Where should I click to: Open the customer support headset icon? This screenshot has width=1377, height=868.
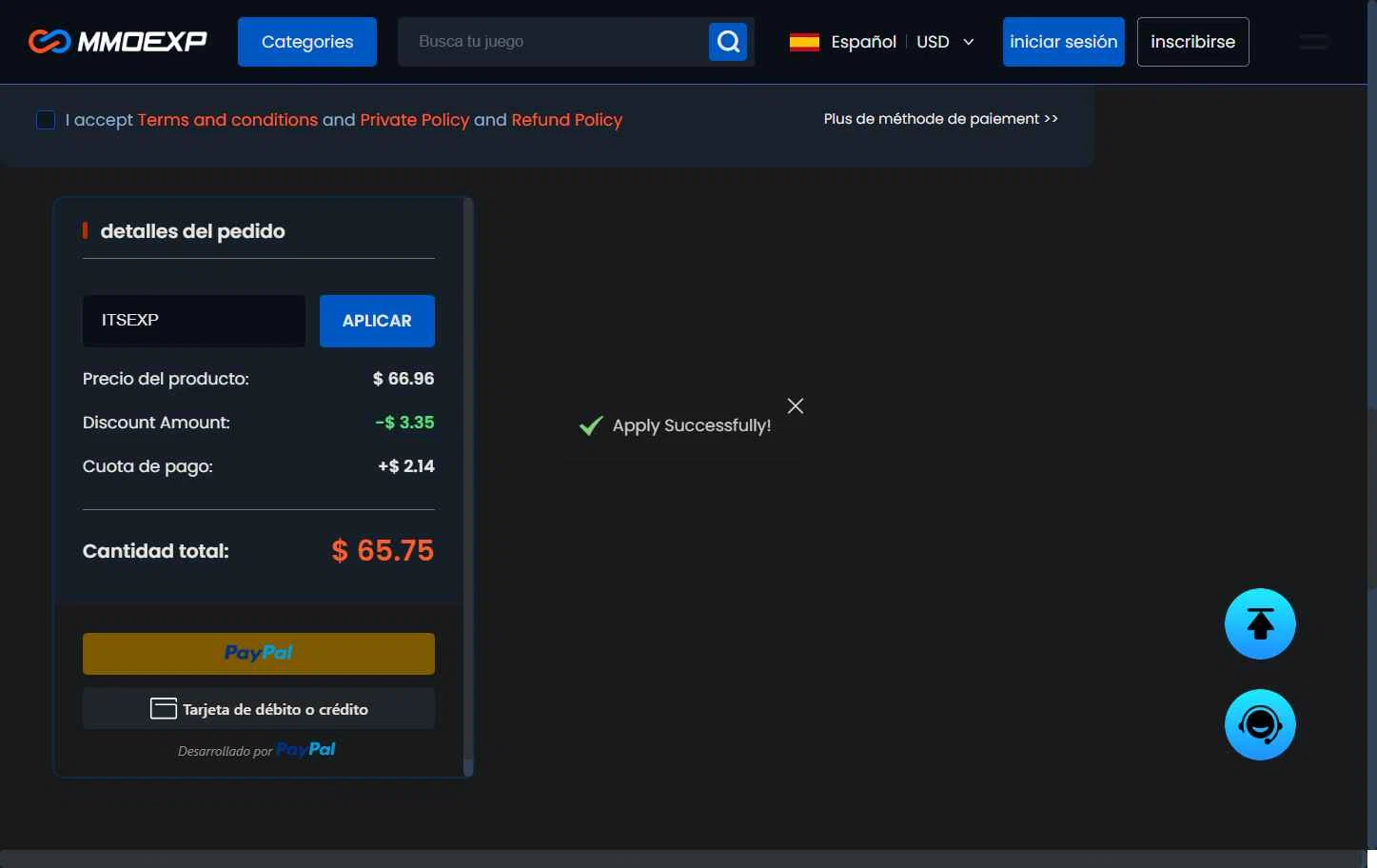point(1260,725)
